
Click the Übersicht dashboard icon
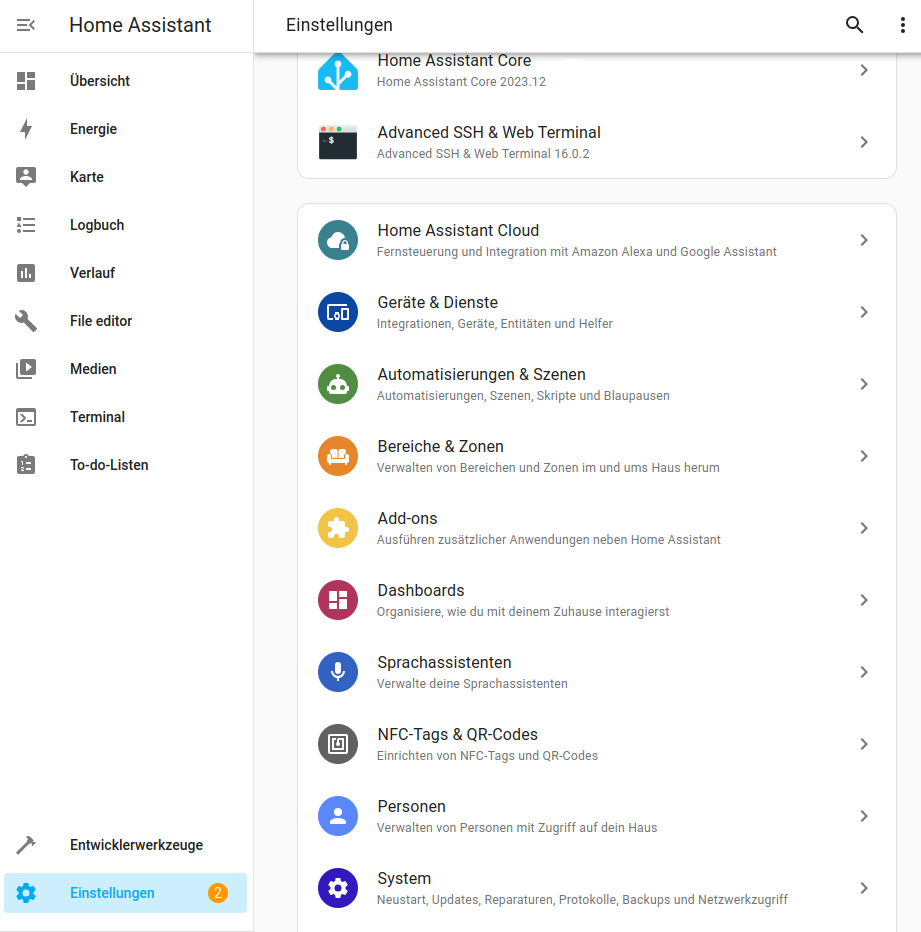pyautogui.click(x=26, y=81)
